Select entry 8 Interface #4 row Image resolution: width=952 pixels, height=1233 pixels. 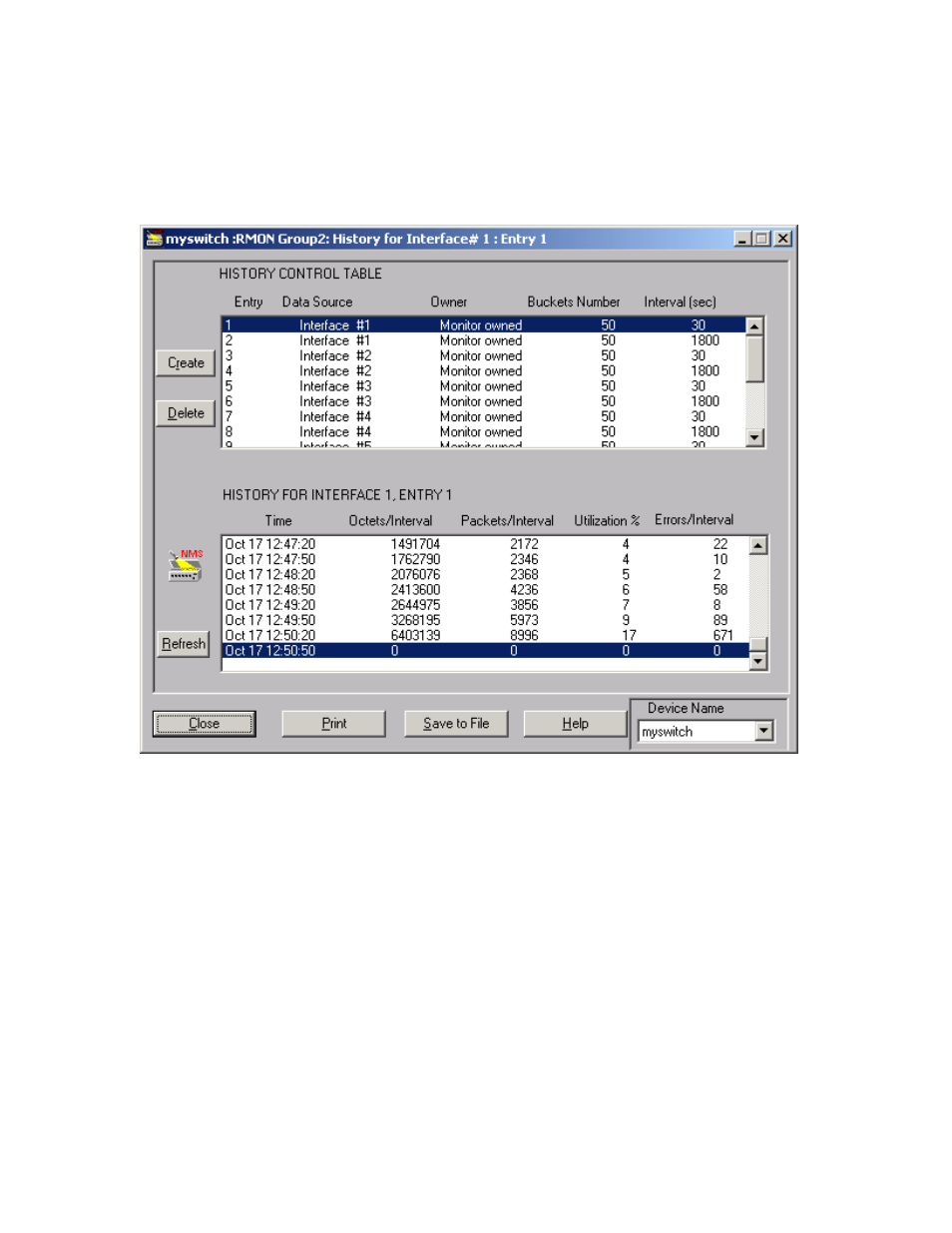coord(484,432)
